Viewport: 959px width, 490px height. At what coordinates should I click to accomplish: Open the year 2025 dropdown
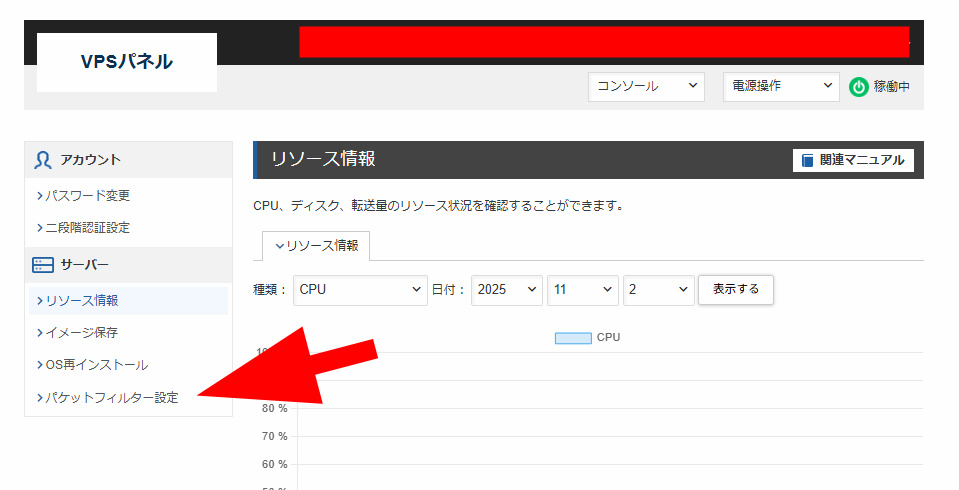pyautogui.click(x=506, y=290)
